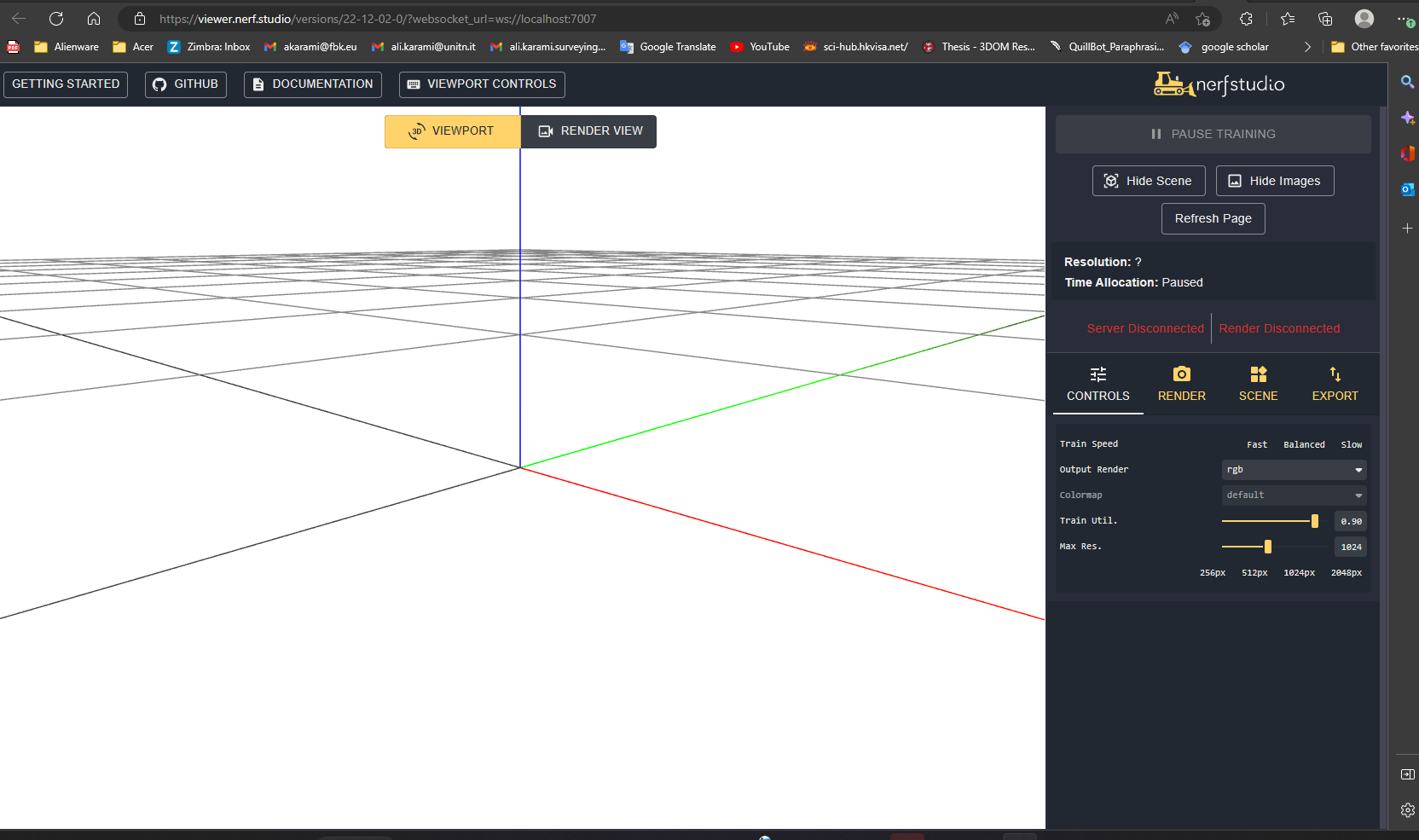This screenshot has height=840, width=1419.
Task: Open the DOCUMENTATION page
Action: pyautogui.click(x=312, y=84)
